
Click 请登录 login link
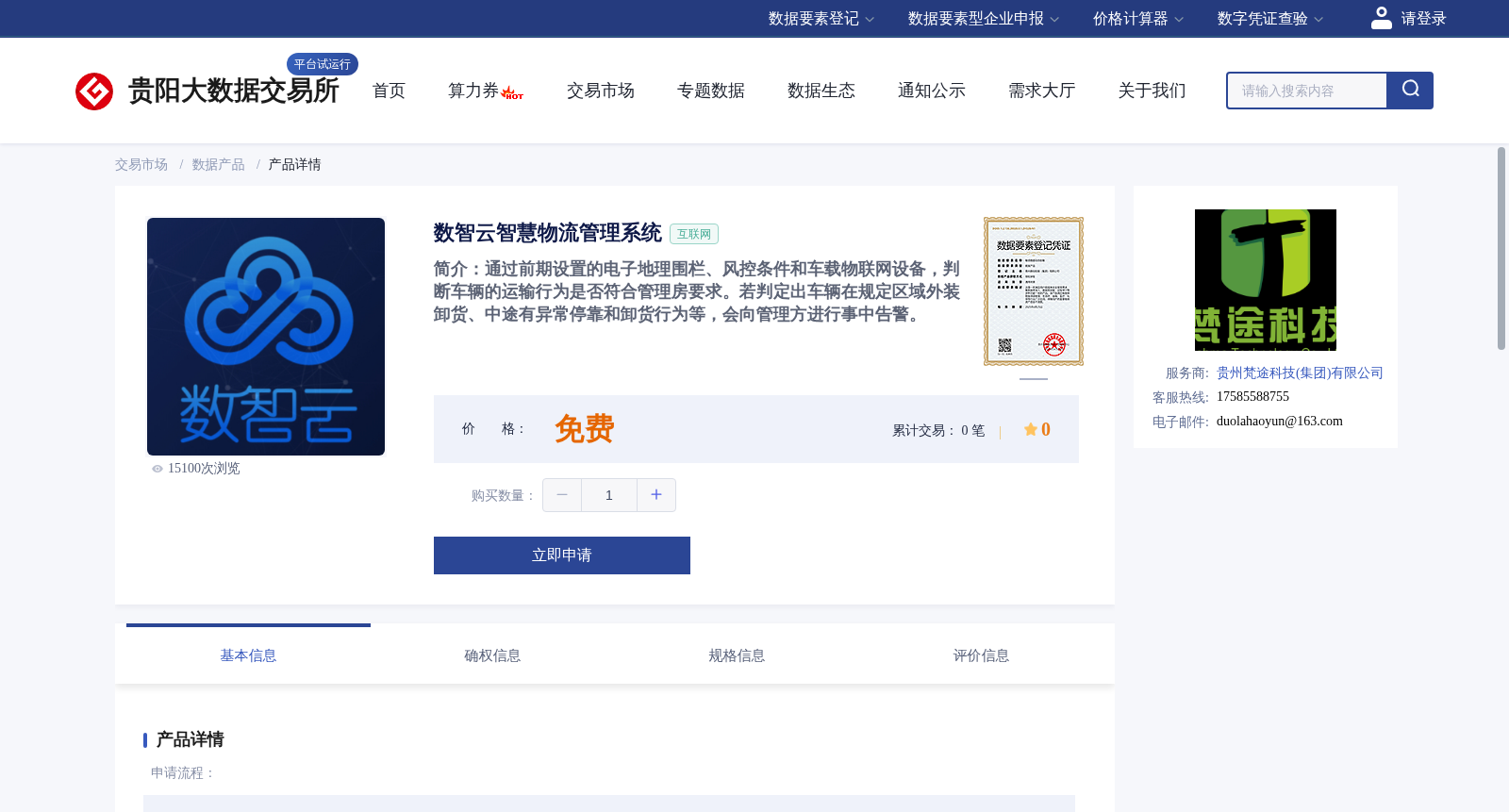click(x=1423, y=19)
